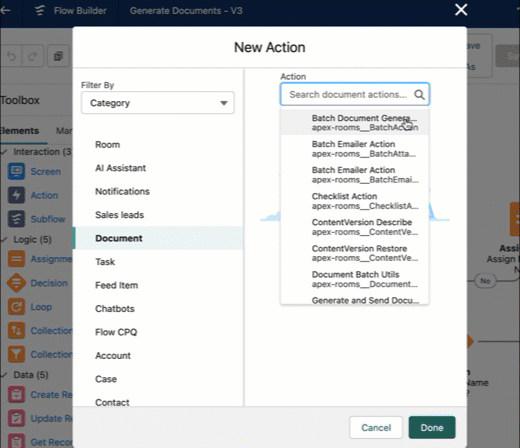Select the Feed Item category
Screen dimensions: 520x448
pyautogui.click(x=158, y=285)
